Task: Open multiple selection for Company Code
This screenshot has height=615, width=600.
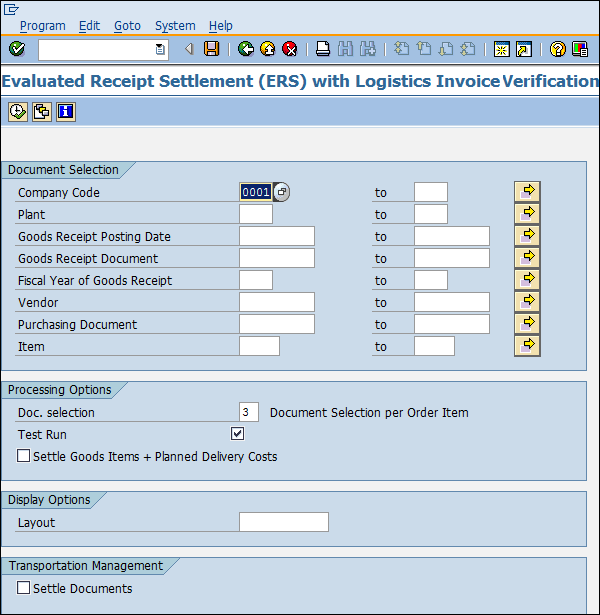Action: coord(527,192)
